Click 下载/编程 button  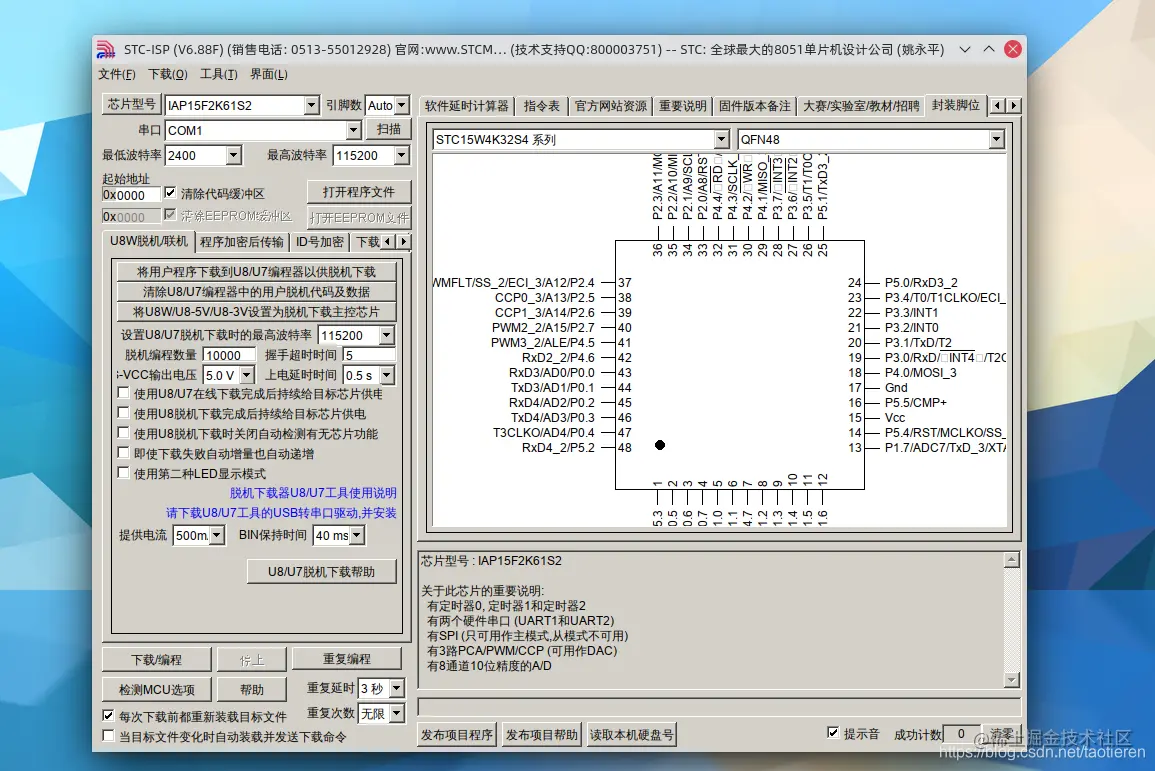click(156, 659)
